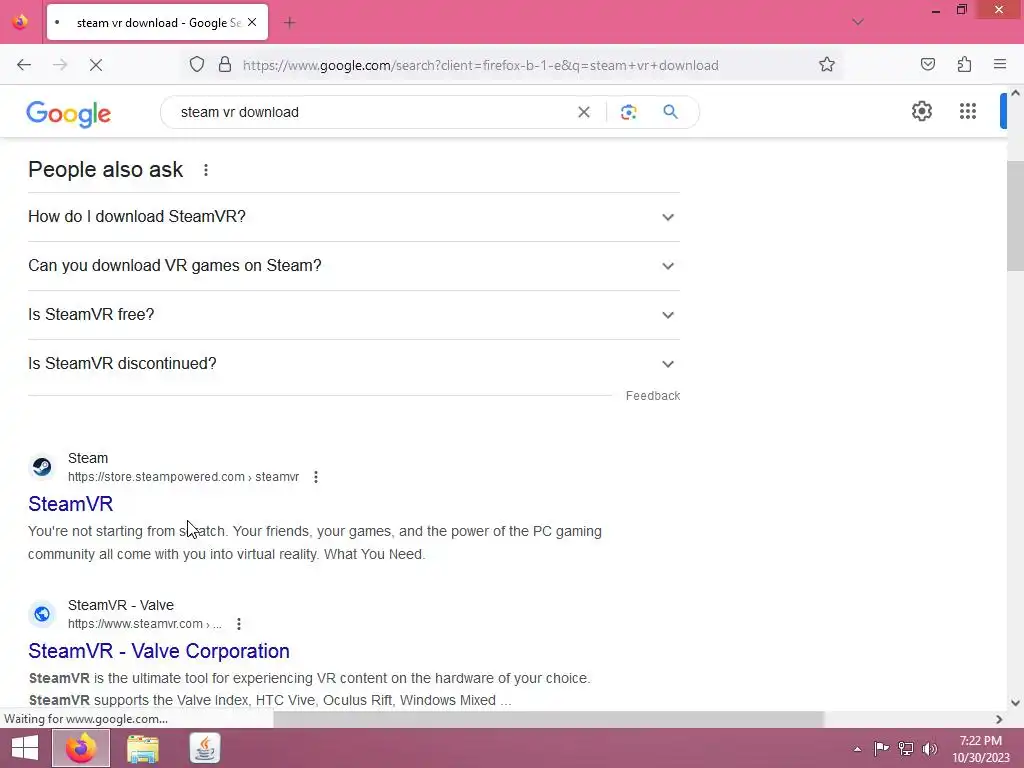1024x768 pixels.
Task: Open the List all tabs chevron
Action: point(858,22)
